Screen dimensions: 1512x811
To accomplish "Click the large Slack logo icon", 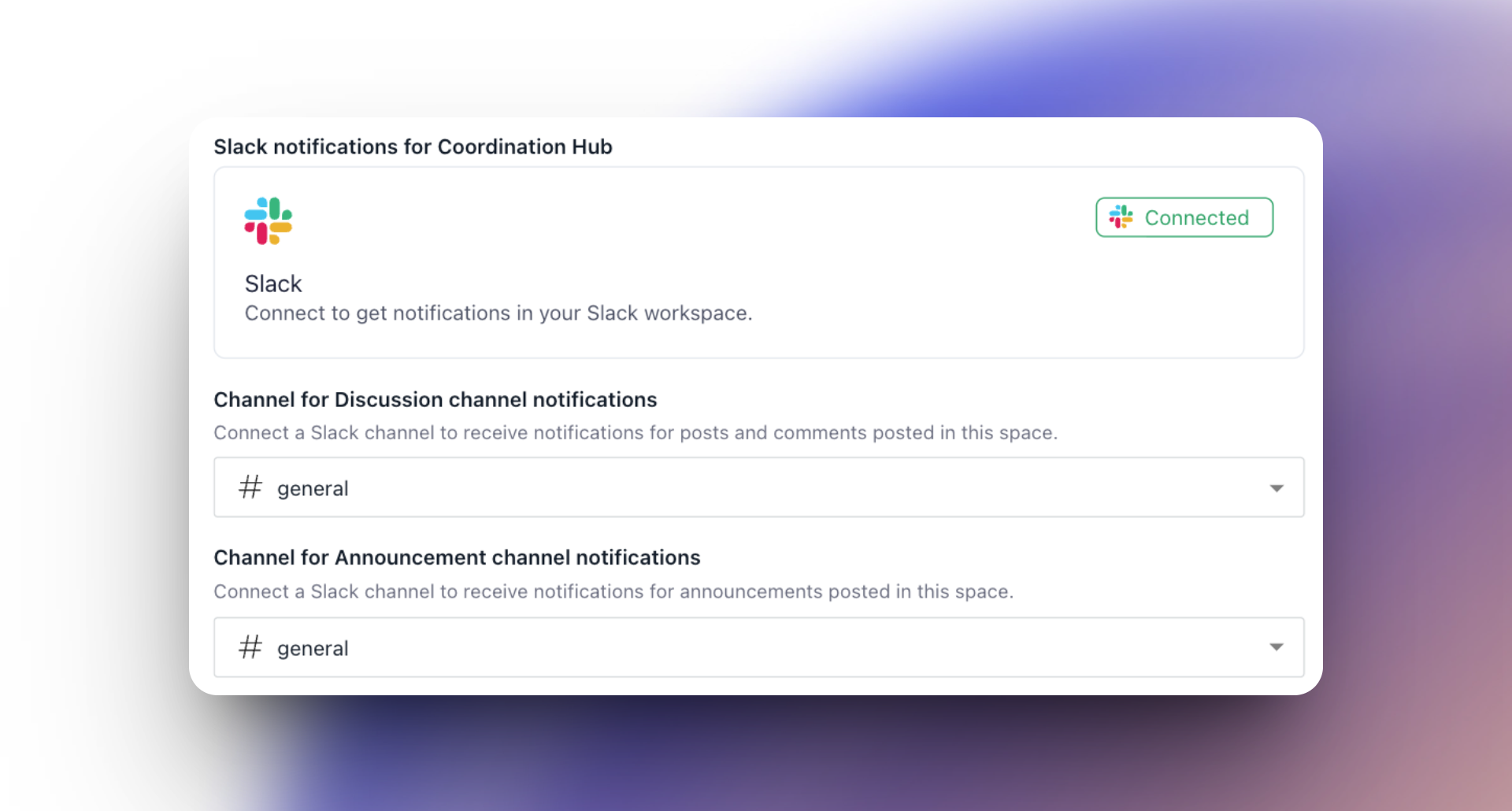I will coord(268,221).
